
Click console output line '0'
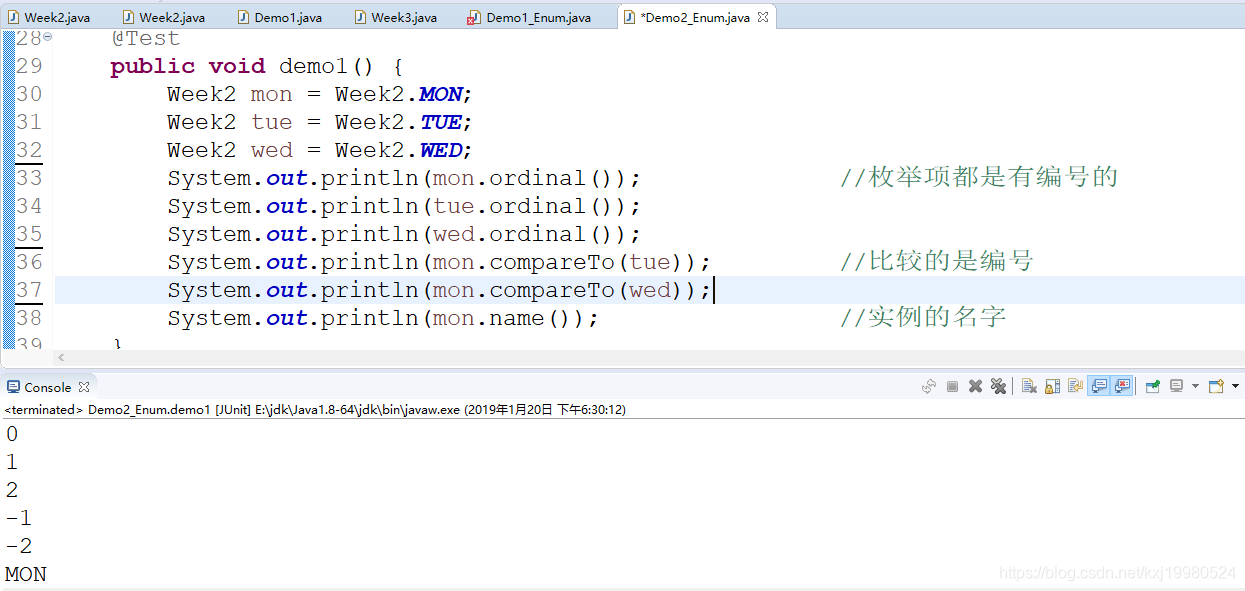point(12,434)
